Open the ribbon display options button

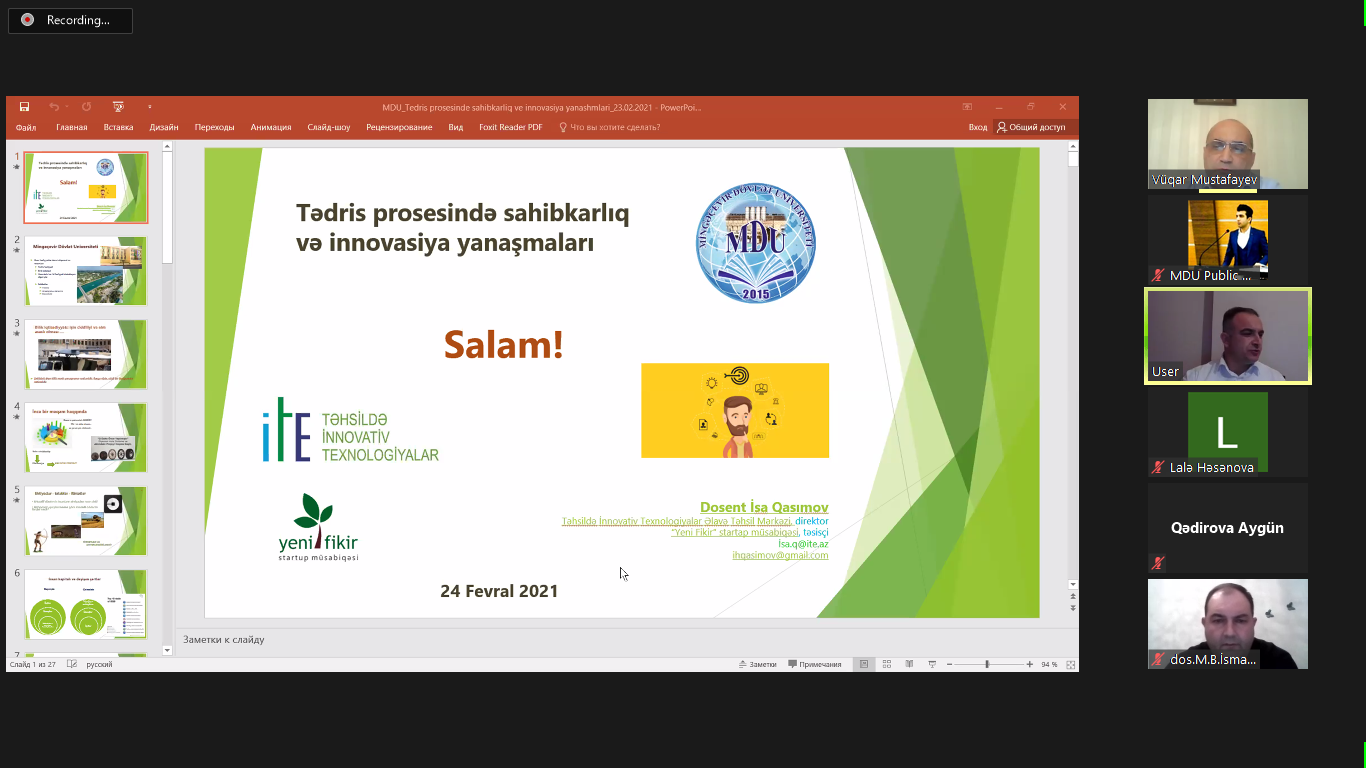click(967, 107)
